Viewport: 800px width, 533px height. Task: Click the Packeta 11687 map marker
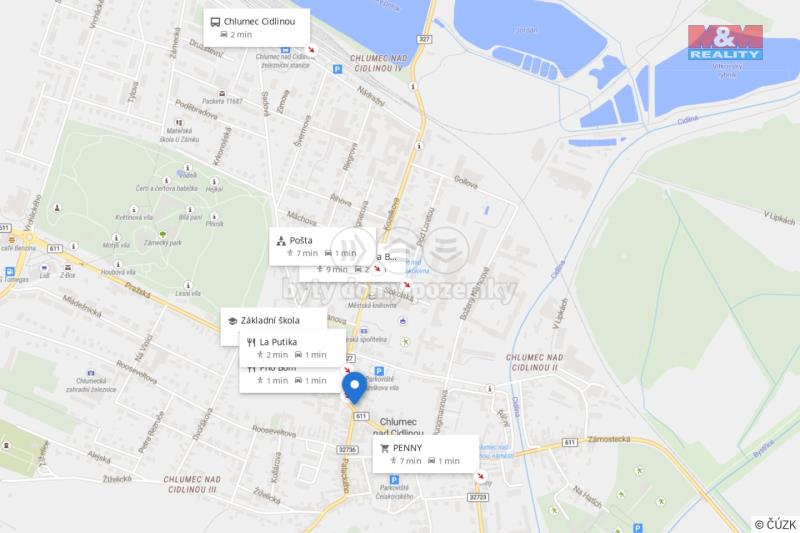[x=222, y=94]
